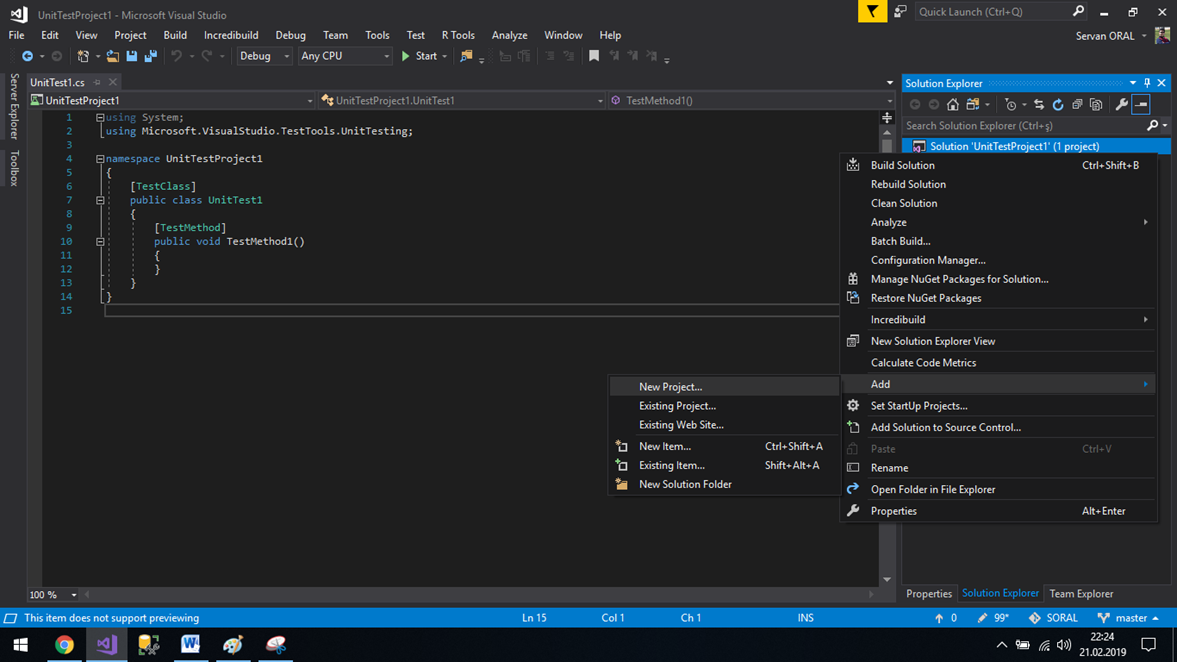Toggle the bookmark on the current line
1177x662 pixels.
point(594,56)
